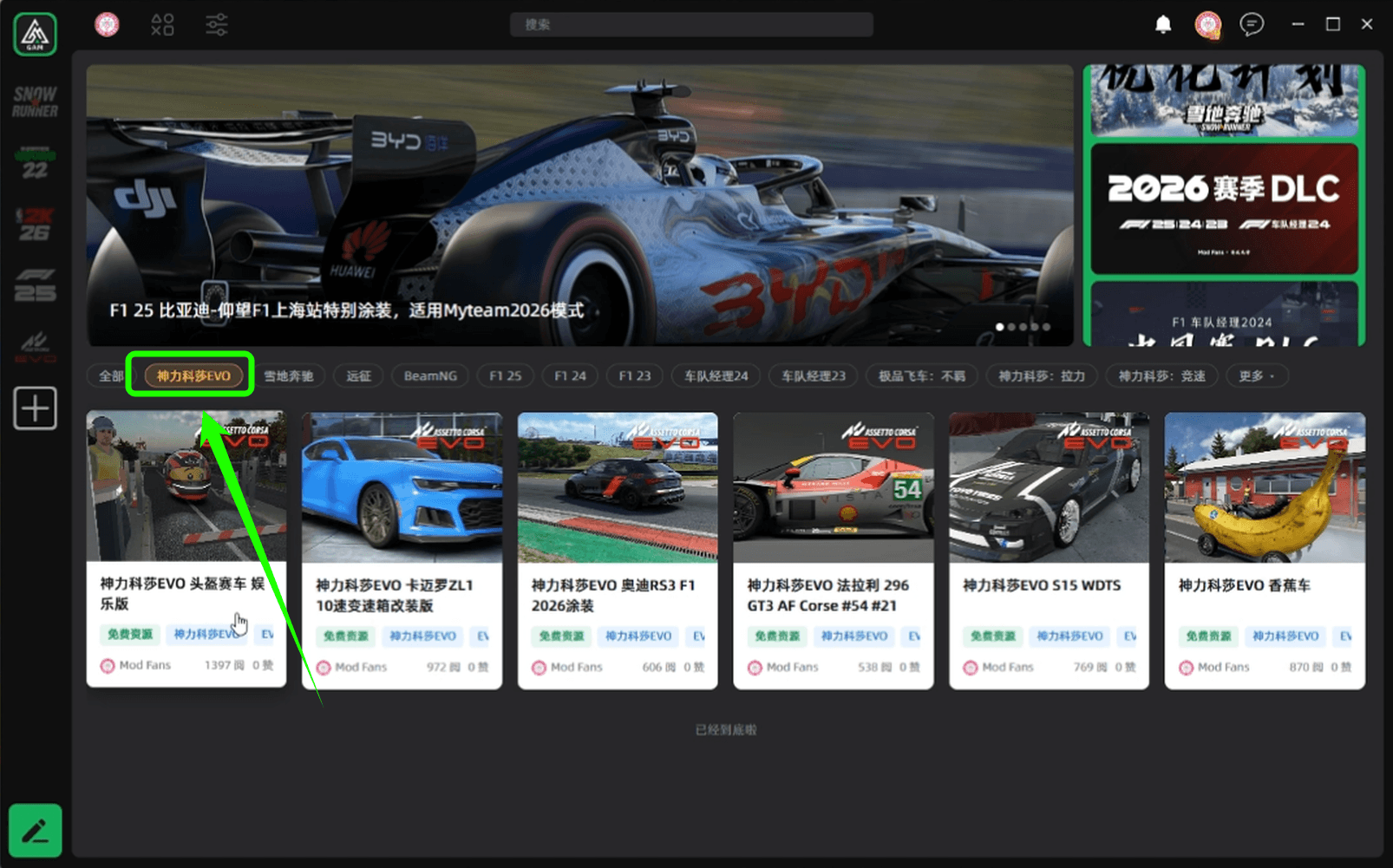Click Mod Fans avatar on 奥迪RS3 card
This screenshot has width=1393, height=868.
coord(539,668)
